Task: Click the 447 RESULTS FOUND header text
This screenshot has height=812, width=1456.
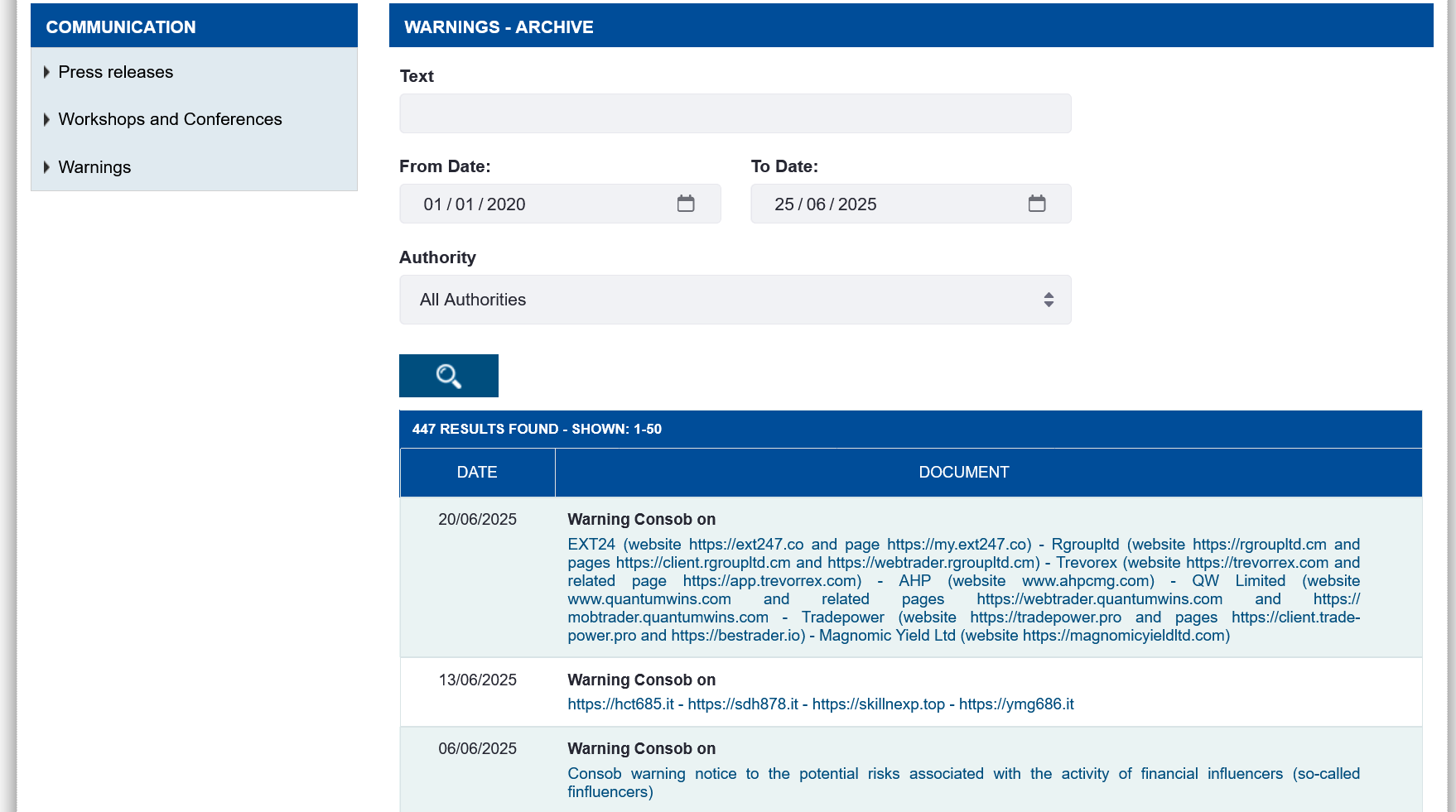Action: point(537,429)
